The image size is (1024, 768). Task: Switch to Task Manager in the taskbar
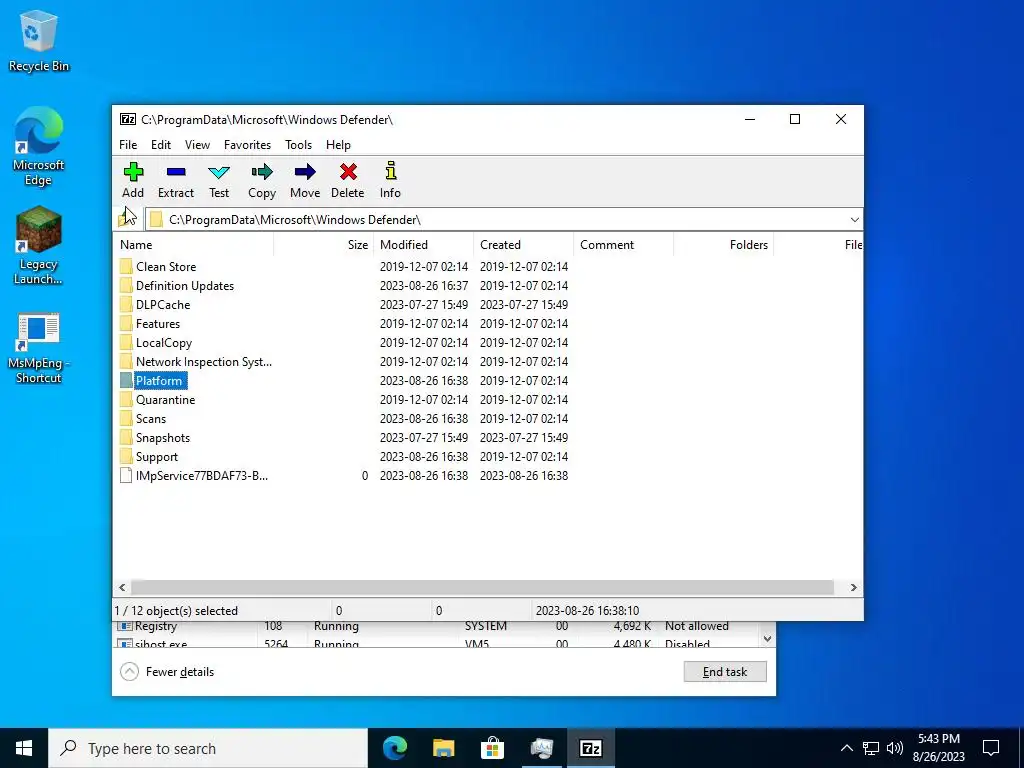pos(542,748)
